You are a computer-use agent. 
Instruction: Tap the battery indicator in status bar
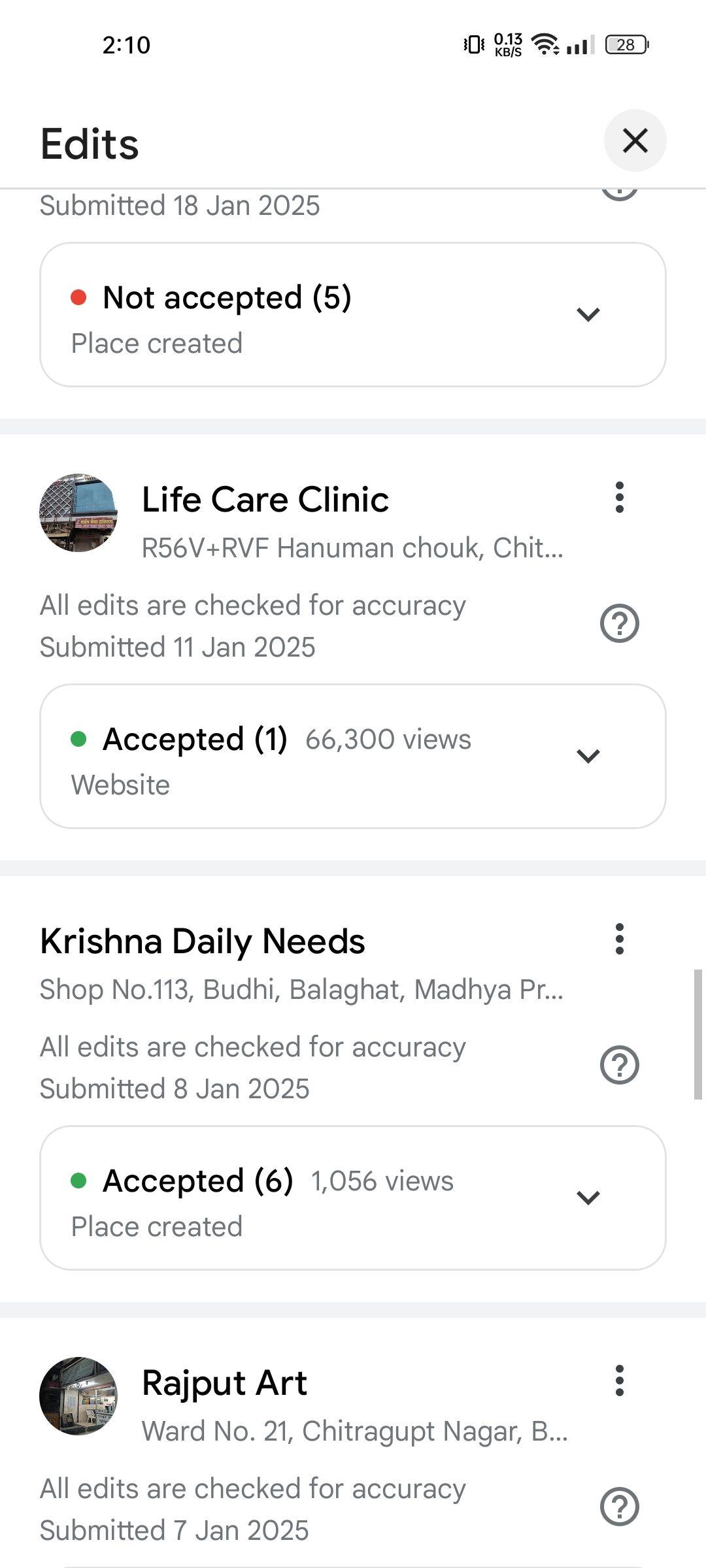tap(626, 44)
